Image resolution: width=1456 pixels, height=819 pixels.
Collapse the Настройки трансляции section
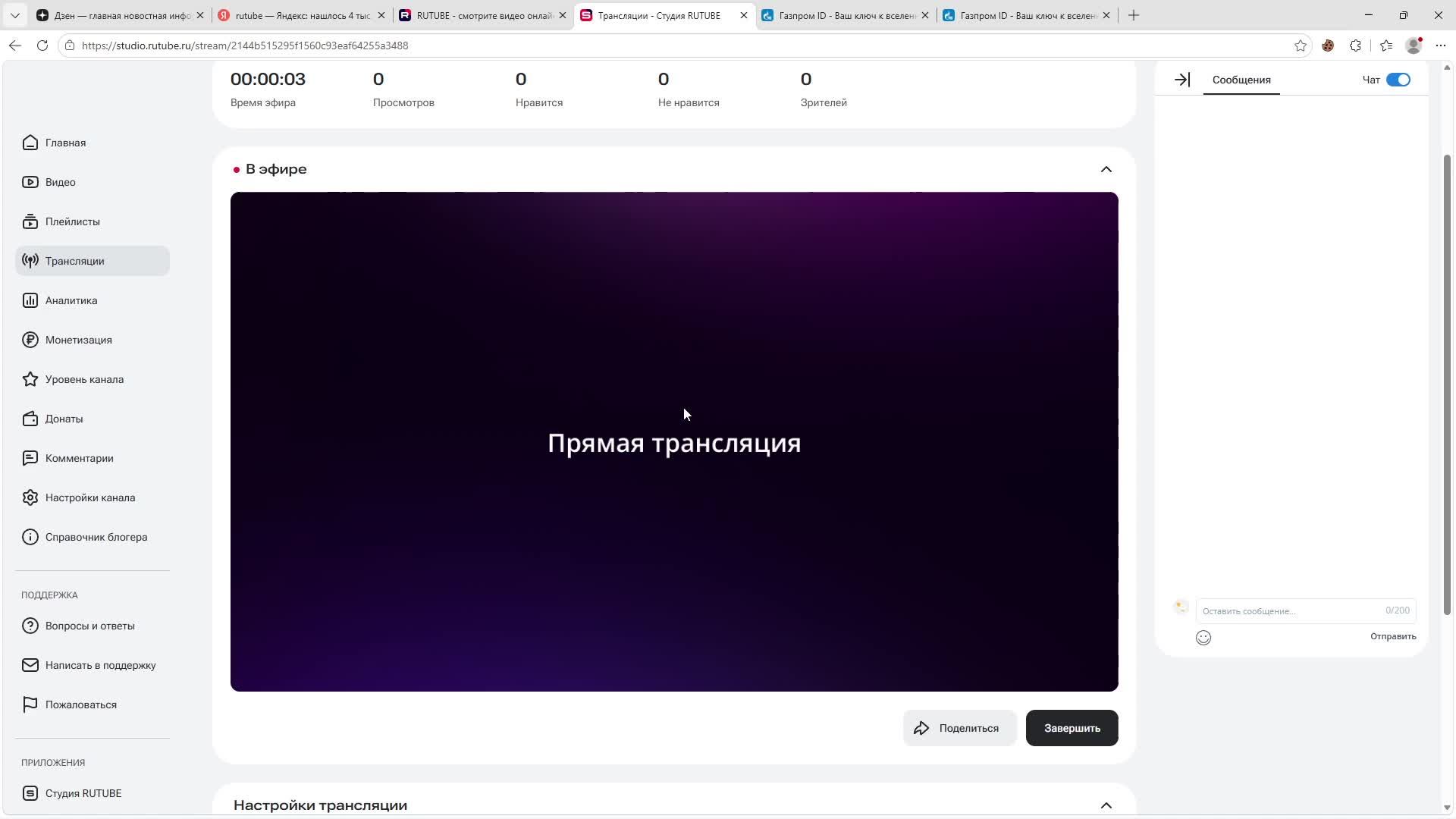point(1106,805)
